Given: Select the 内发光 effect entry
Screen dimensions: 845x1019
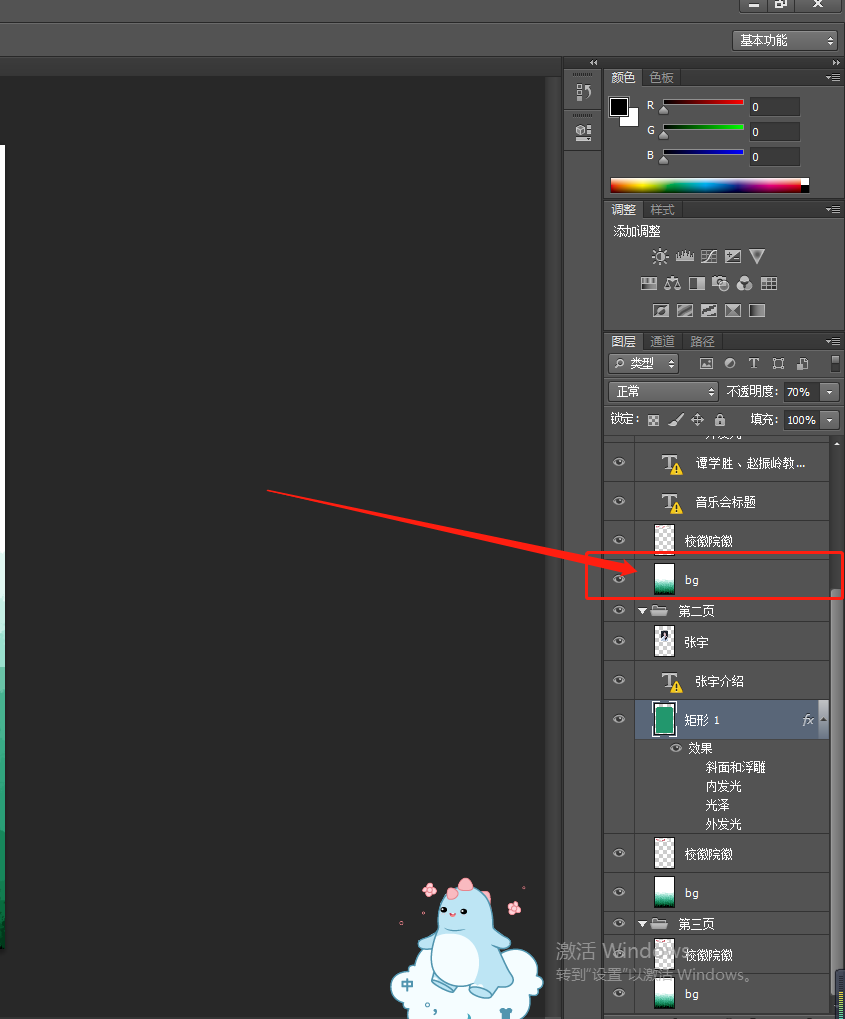Looking at the screenshot, I should pos(723,786).
